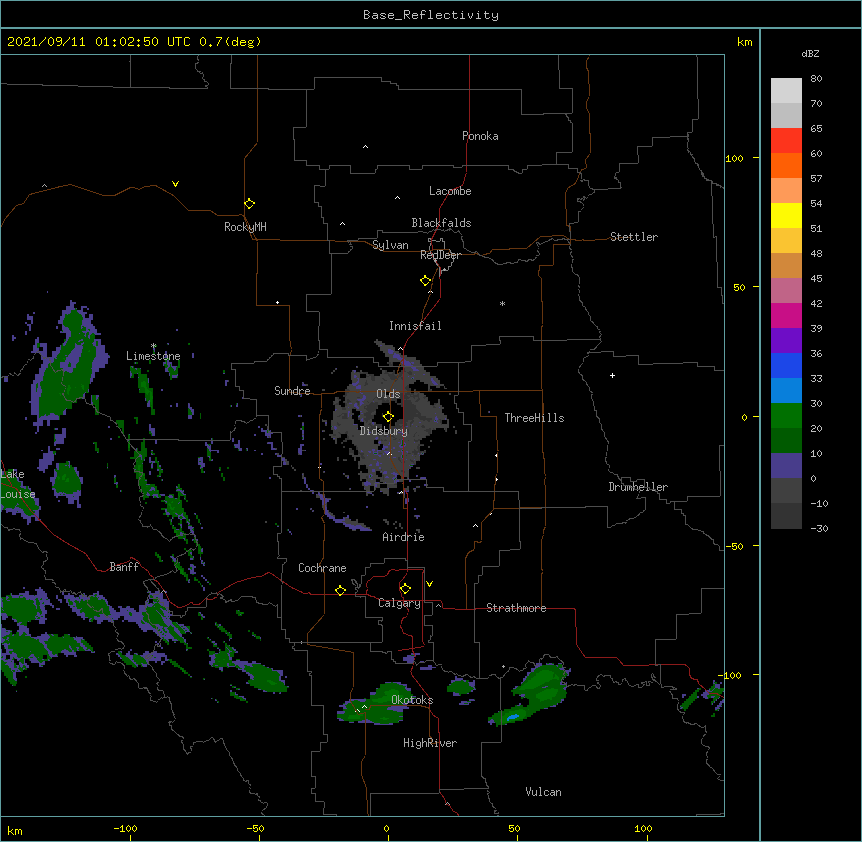Click the Limestone label
This screenshot has width=862, height=842.
coord(153,356)
